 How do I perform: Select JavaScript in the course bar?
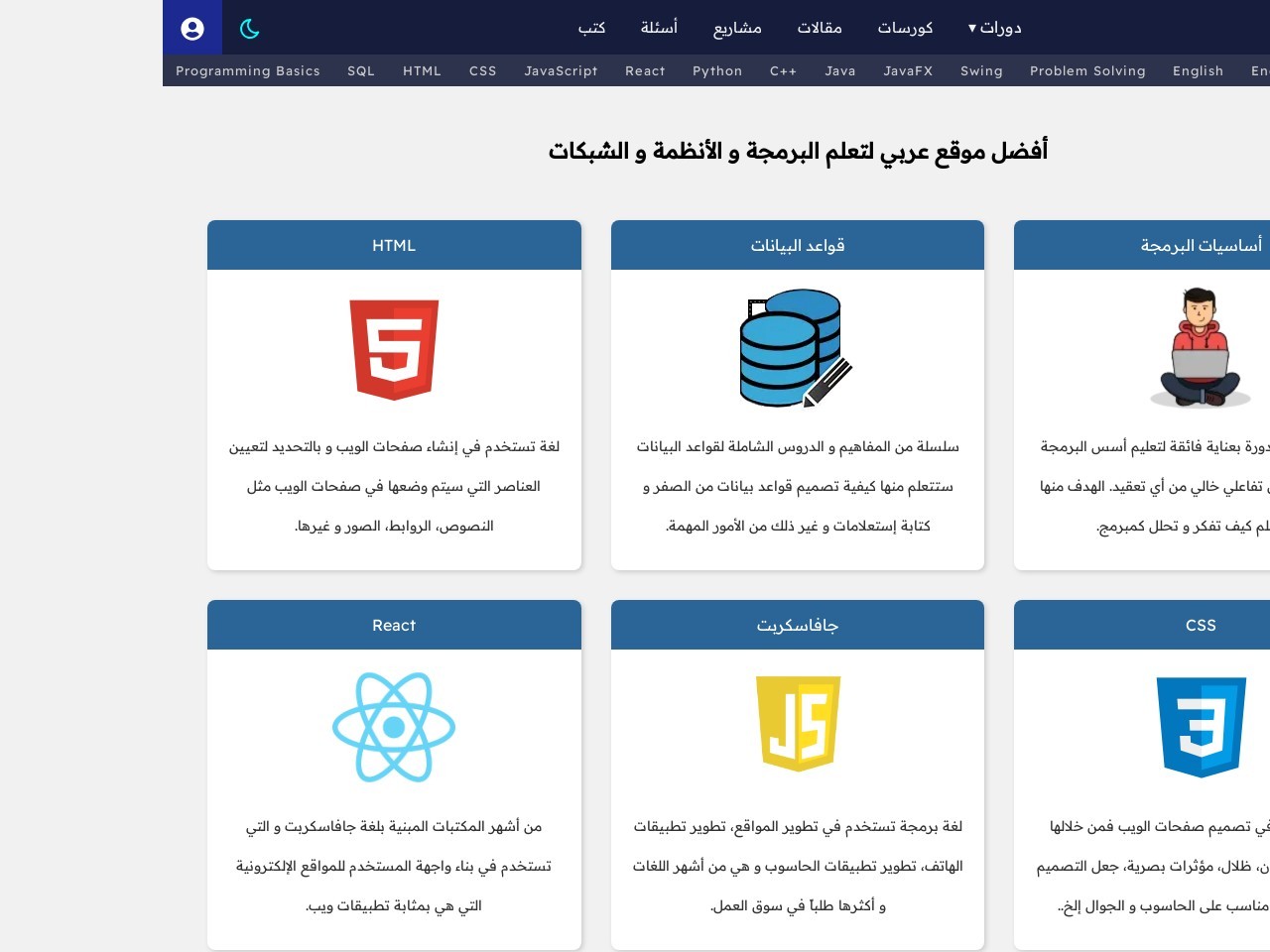click(562, 70)
